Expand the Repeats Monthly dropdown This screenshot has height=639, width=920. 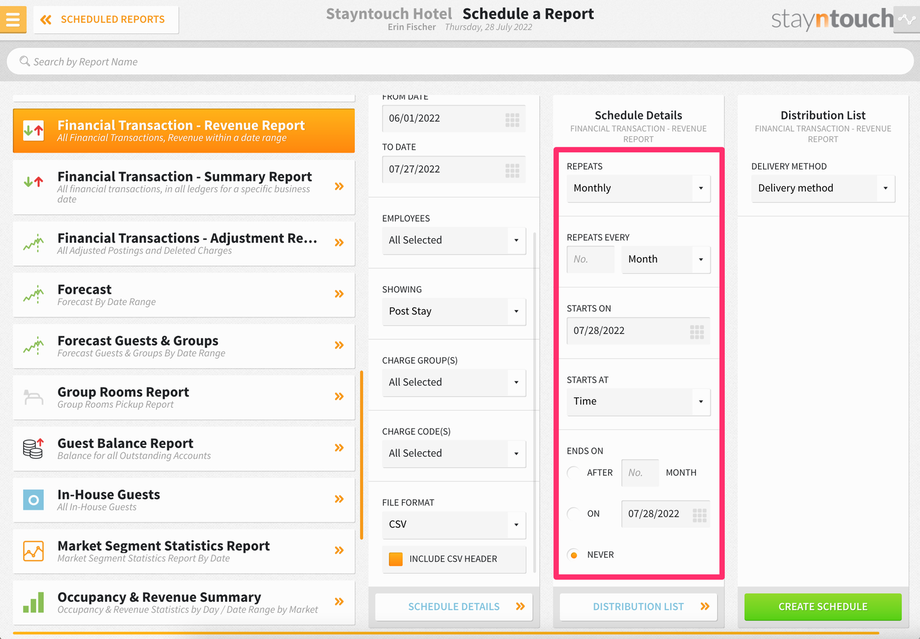click(x=638, y=188)
